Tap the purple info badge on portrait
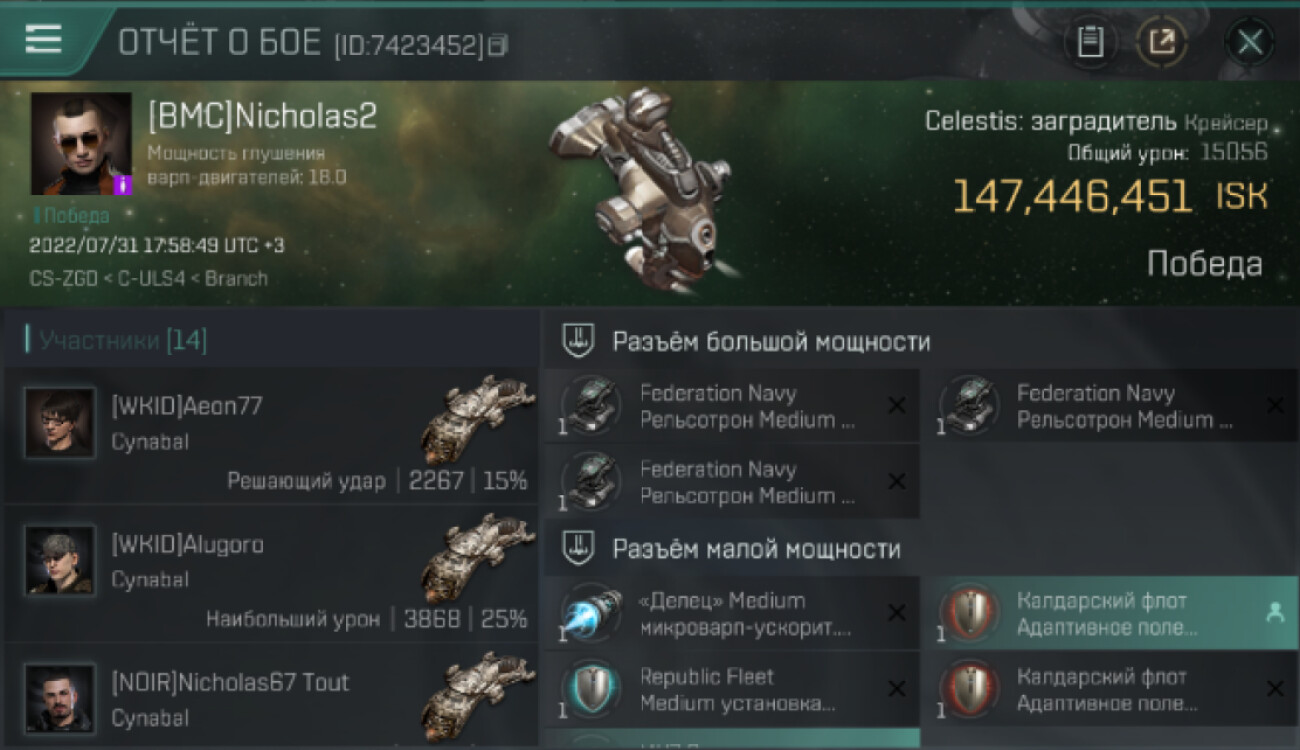Image resolution: width=1300 pixels, height=750 pixels. 123,185
